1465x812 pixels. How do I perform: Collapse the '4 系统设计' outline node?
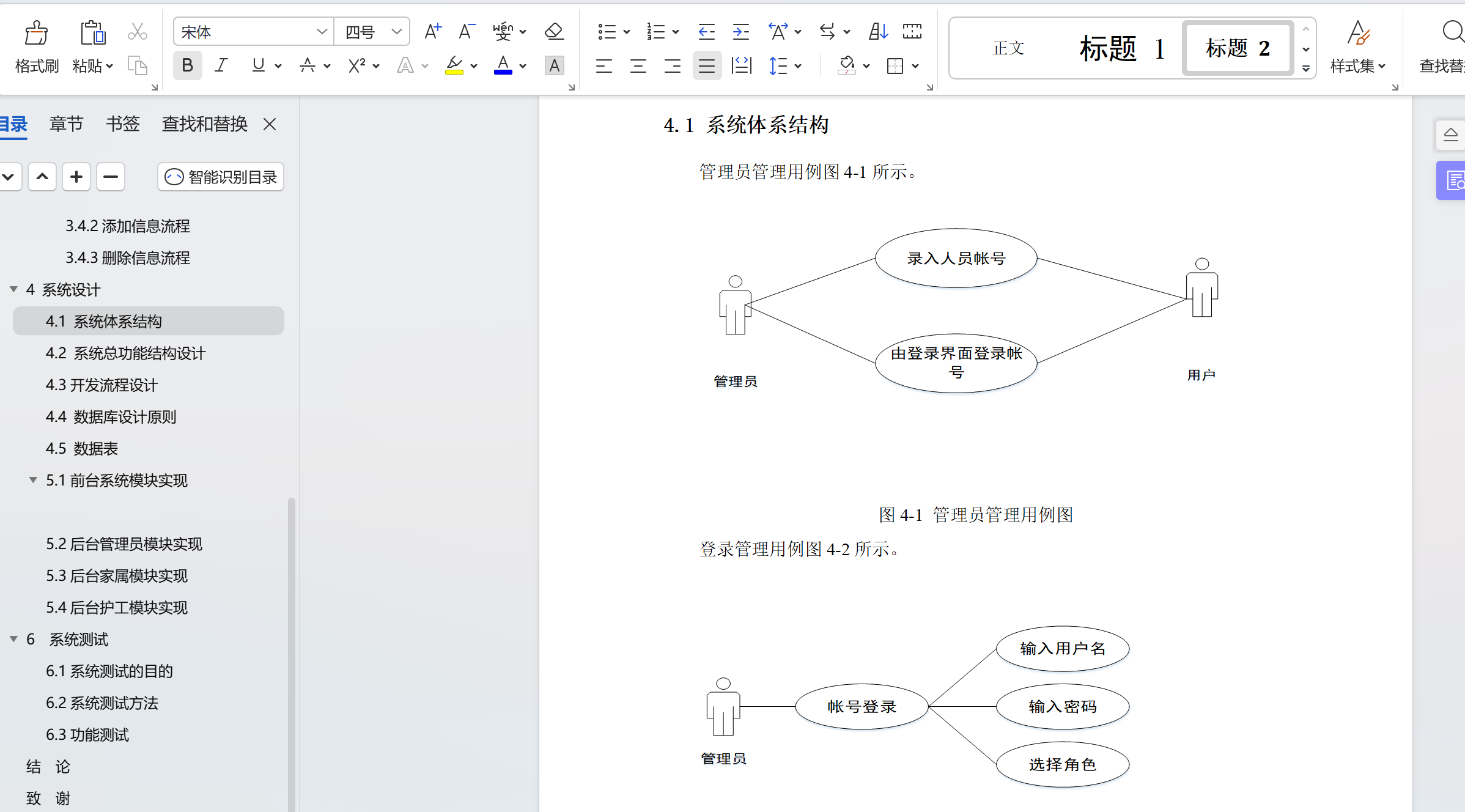13,289
